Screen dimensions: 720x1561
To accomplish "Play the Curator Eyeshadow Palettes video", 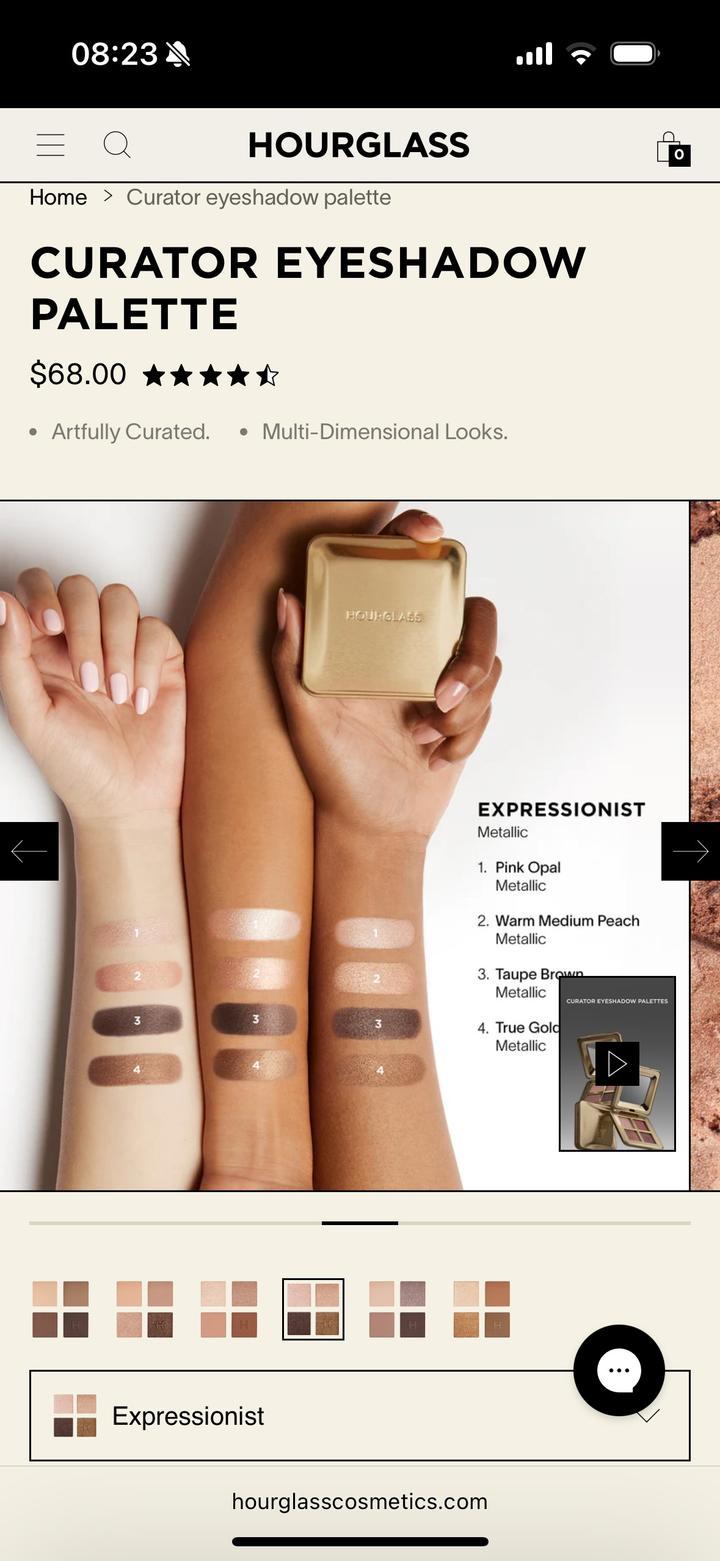I will pyautogui.click(x=617, y=1063).
